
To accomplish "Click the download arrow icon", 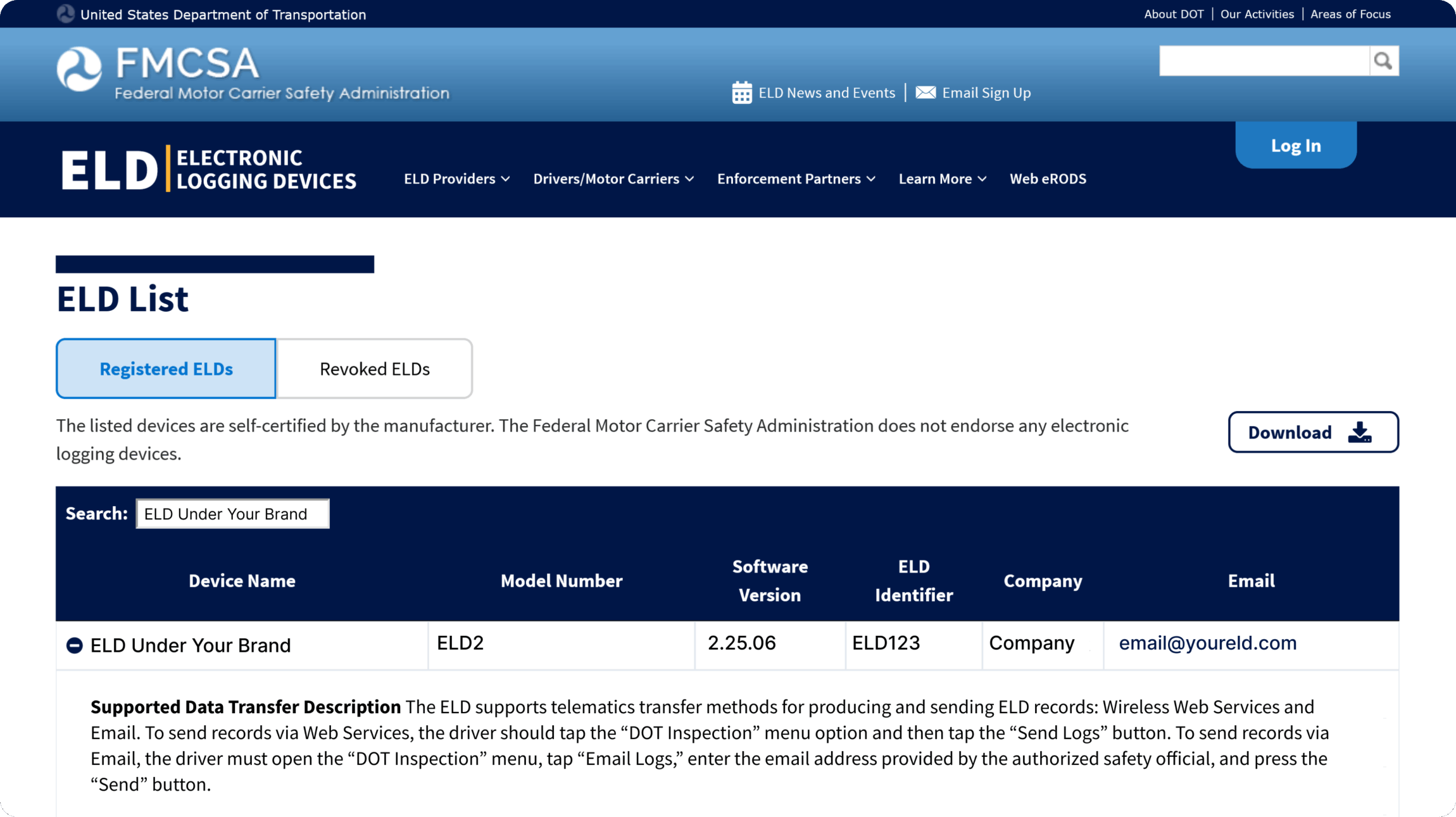I will point(1360,433).
